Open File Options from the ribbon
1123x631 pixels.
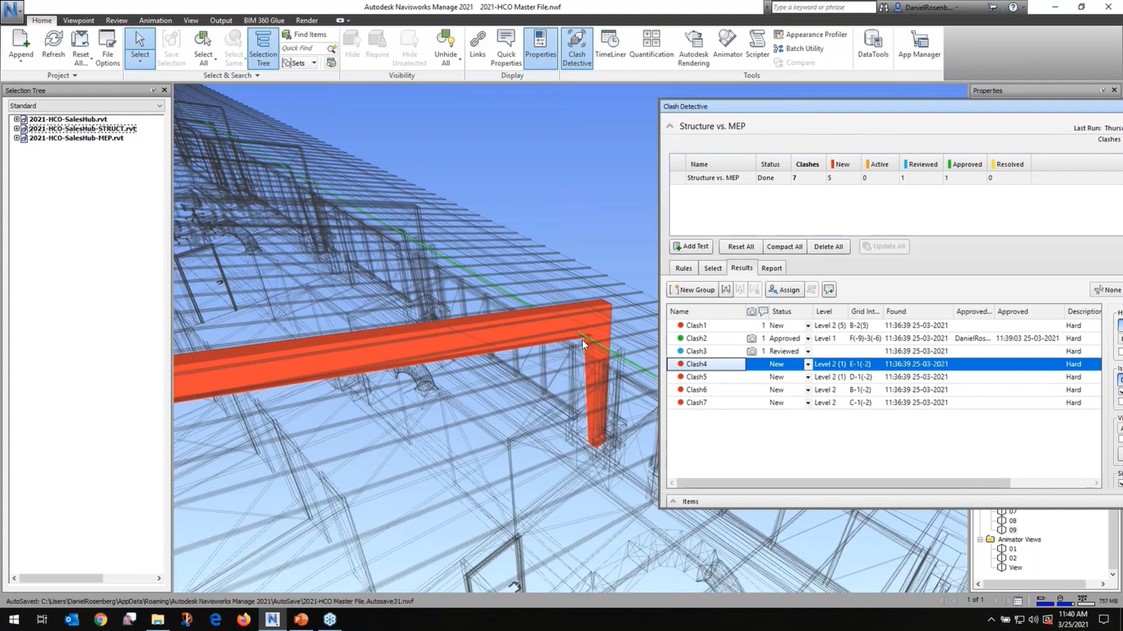(x=107, y=48)
